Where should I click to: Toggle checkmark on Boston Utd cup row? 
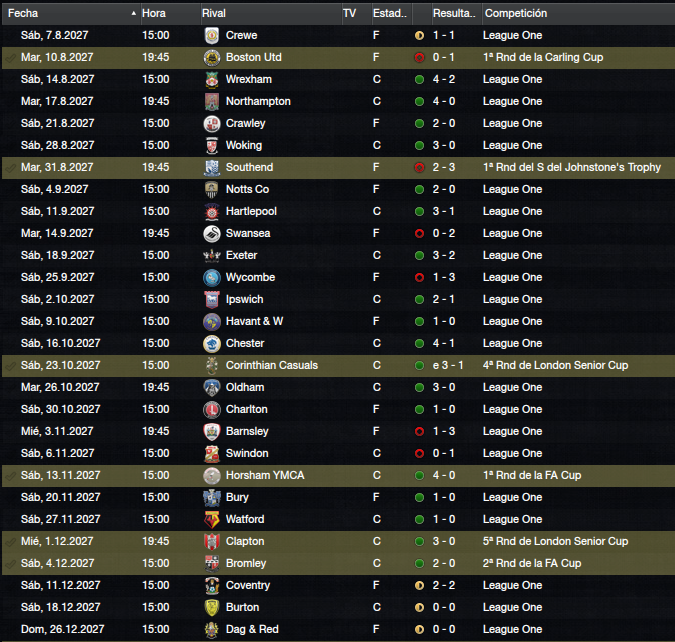[x=10, y=58]
